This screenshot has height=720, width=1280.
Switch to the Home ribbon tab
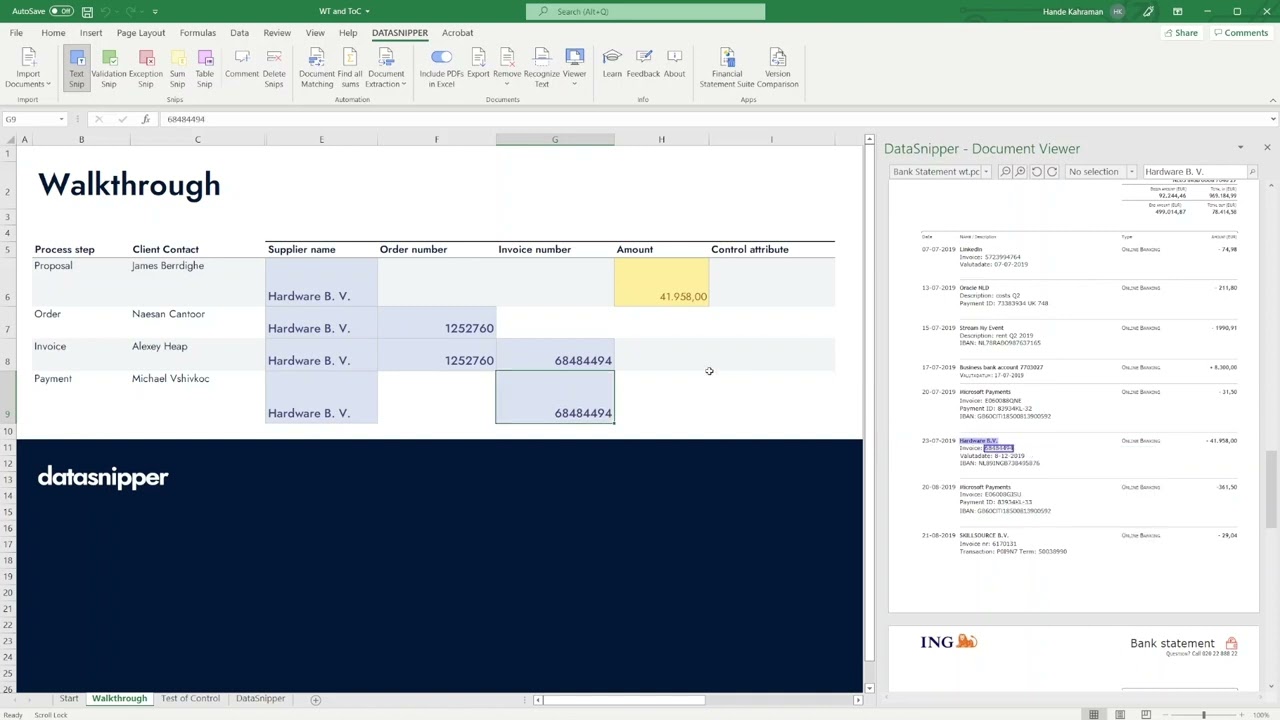click(53, 33)
